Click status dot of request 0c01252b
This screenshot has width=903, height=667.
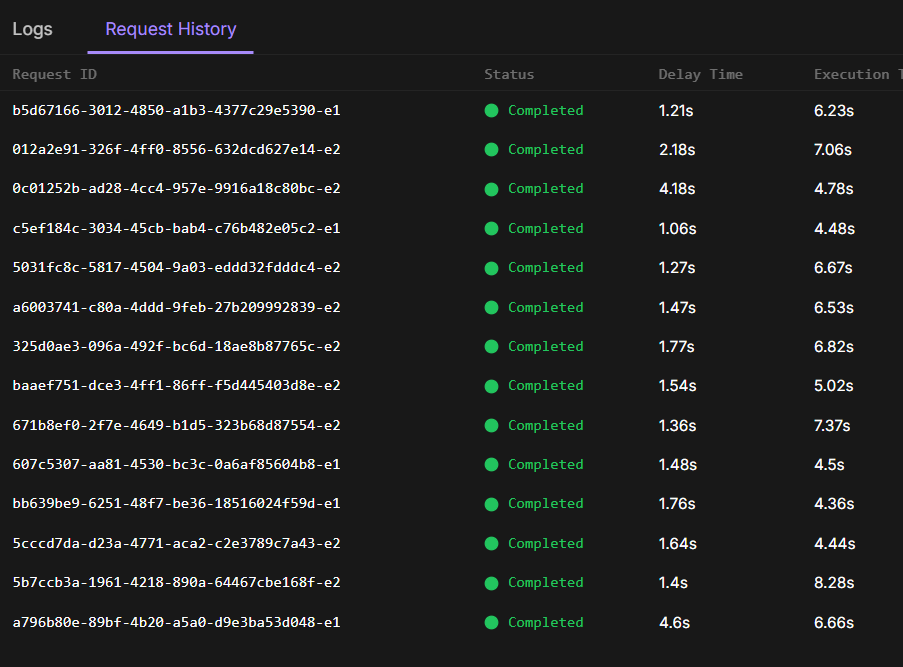pos(491,189)
